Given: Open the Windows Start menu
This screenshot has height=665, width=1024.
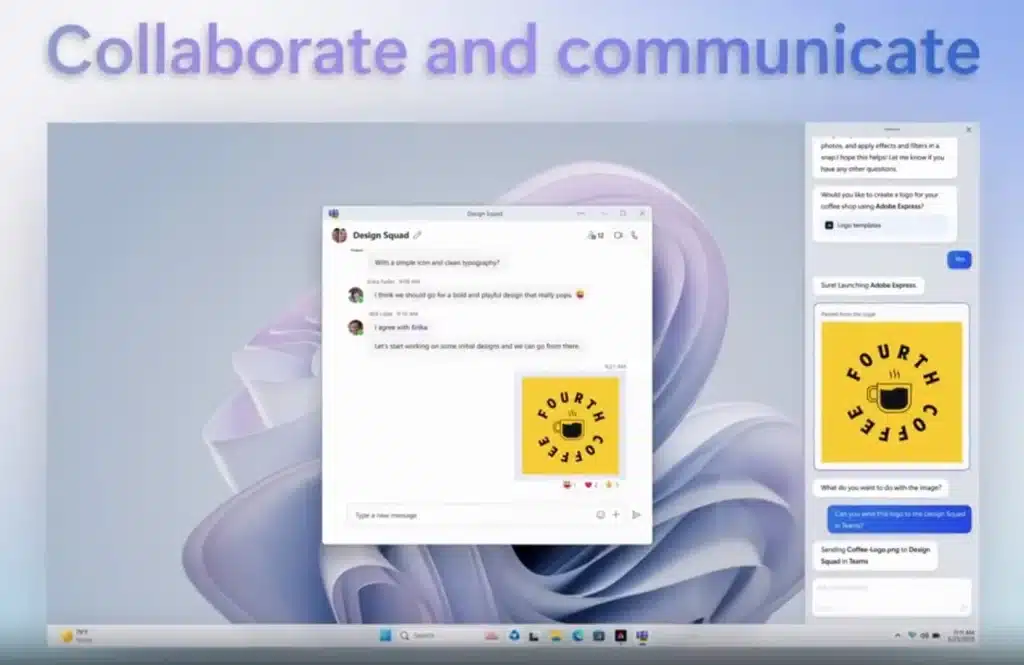Looking at the screenshot, I should coord(385,635).
